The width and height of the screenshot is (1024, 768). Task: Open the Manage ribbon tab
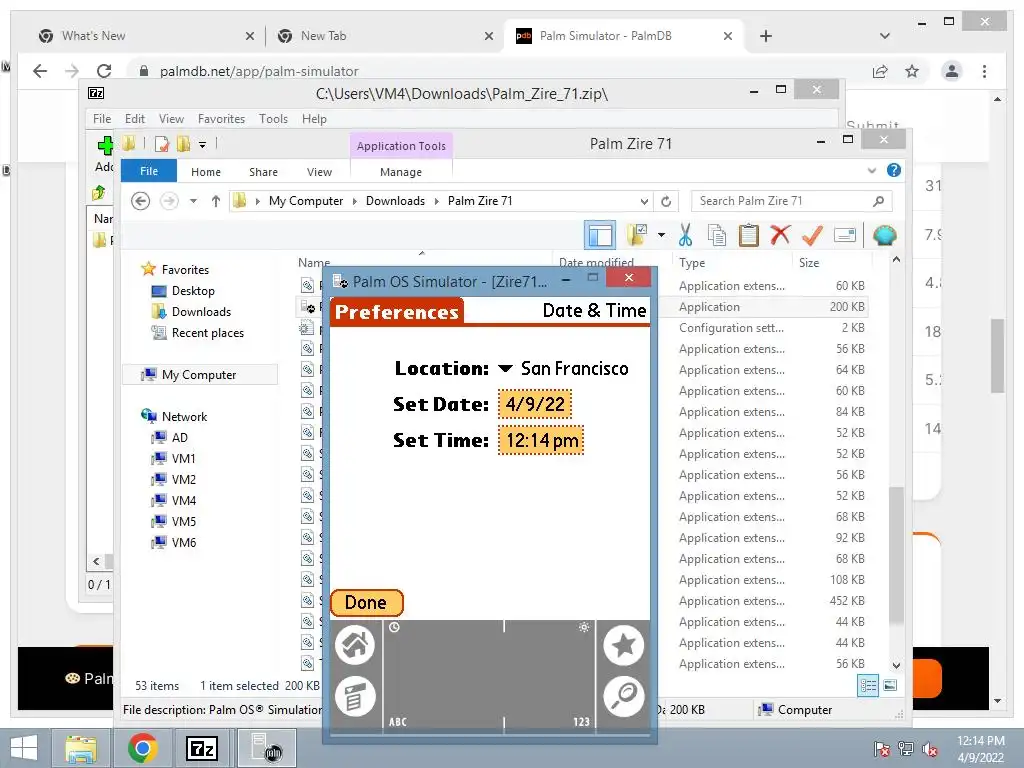click(401, 172)
